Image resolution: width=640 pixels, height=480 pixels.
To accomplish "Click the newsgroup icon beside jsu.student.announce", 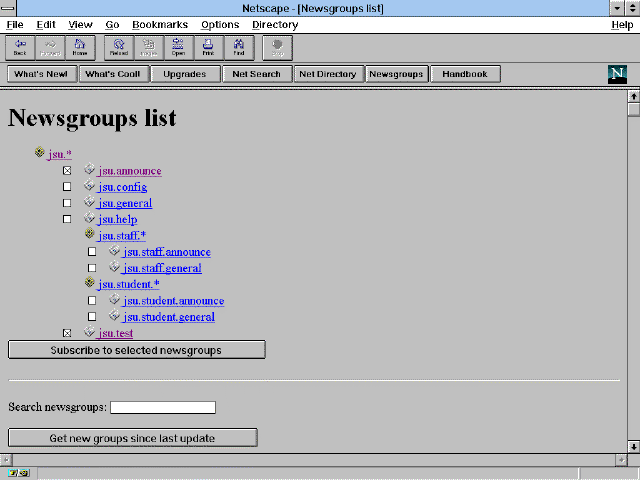I will click(x=114, y=300).
